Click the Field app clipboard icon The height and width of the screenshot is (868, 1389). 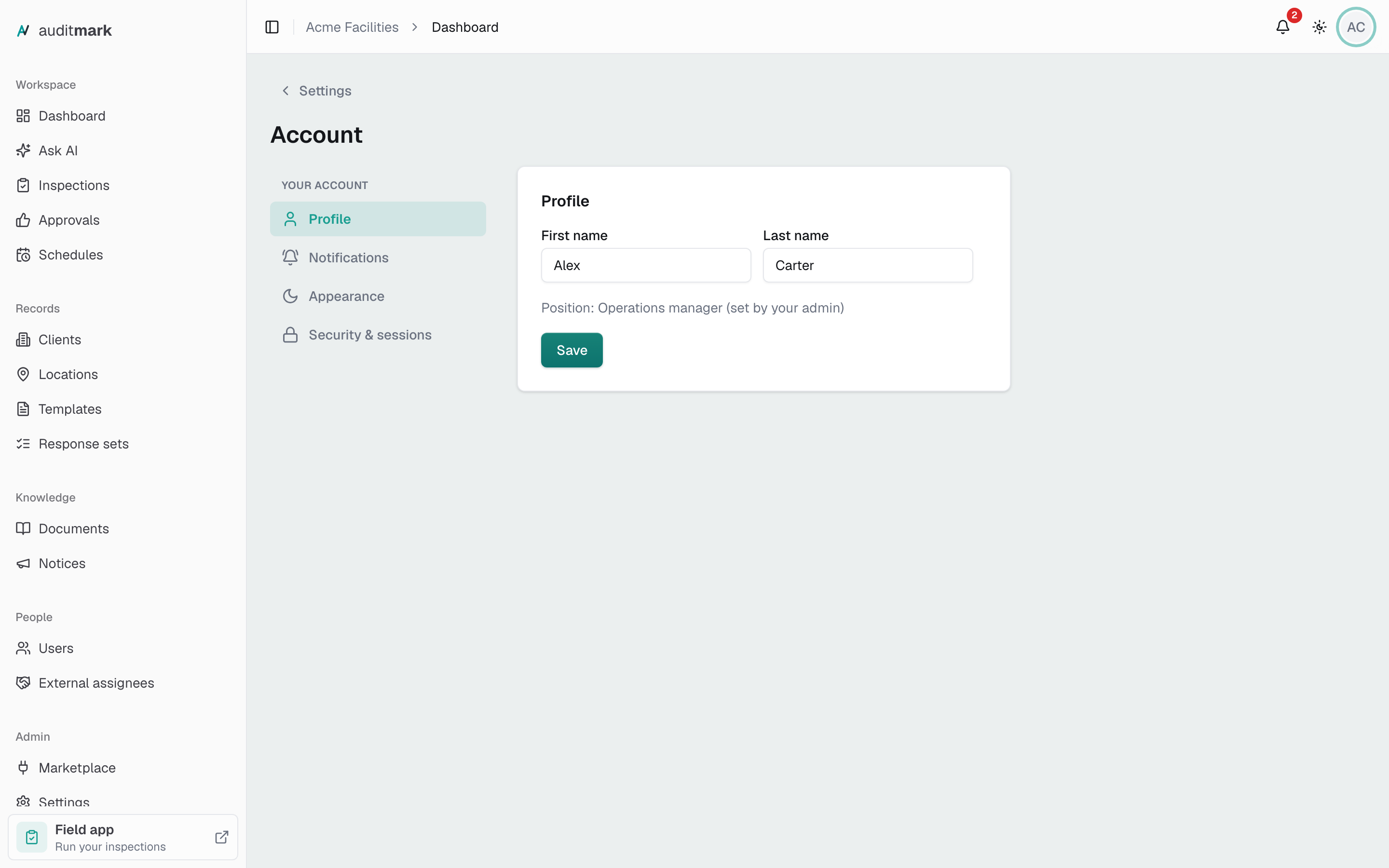(x=31, y=837)
